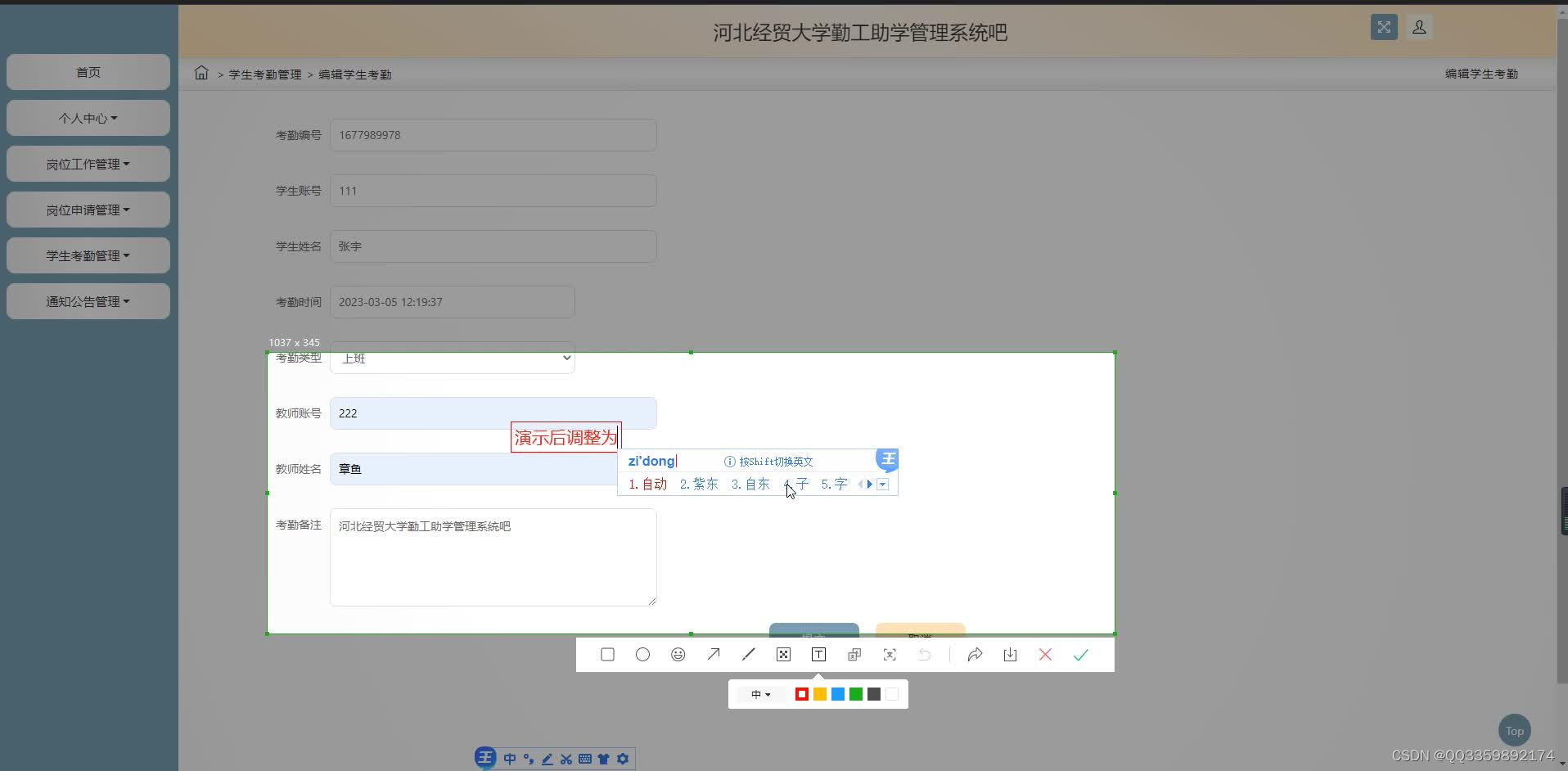This screenshot has width=1568, height=771.
Task: Expand 个人中心 sidebar menu
Action: click(x=88, y=118)
